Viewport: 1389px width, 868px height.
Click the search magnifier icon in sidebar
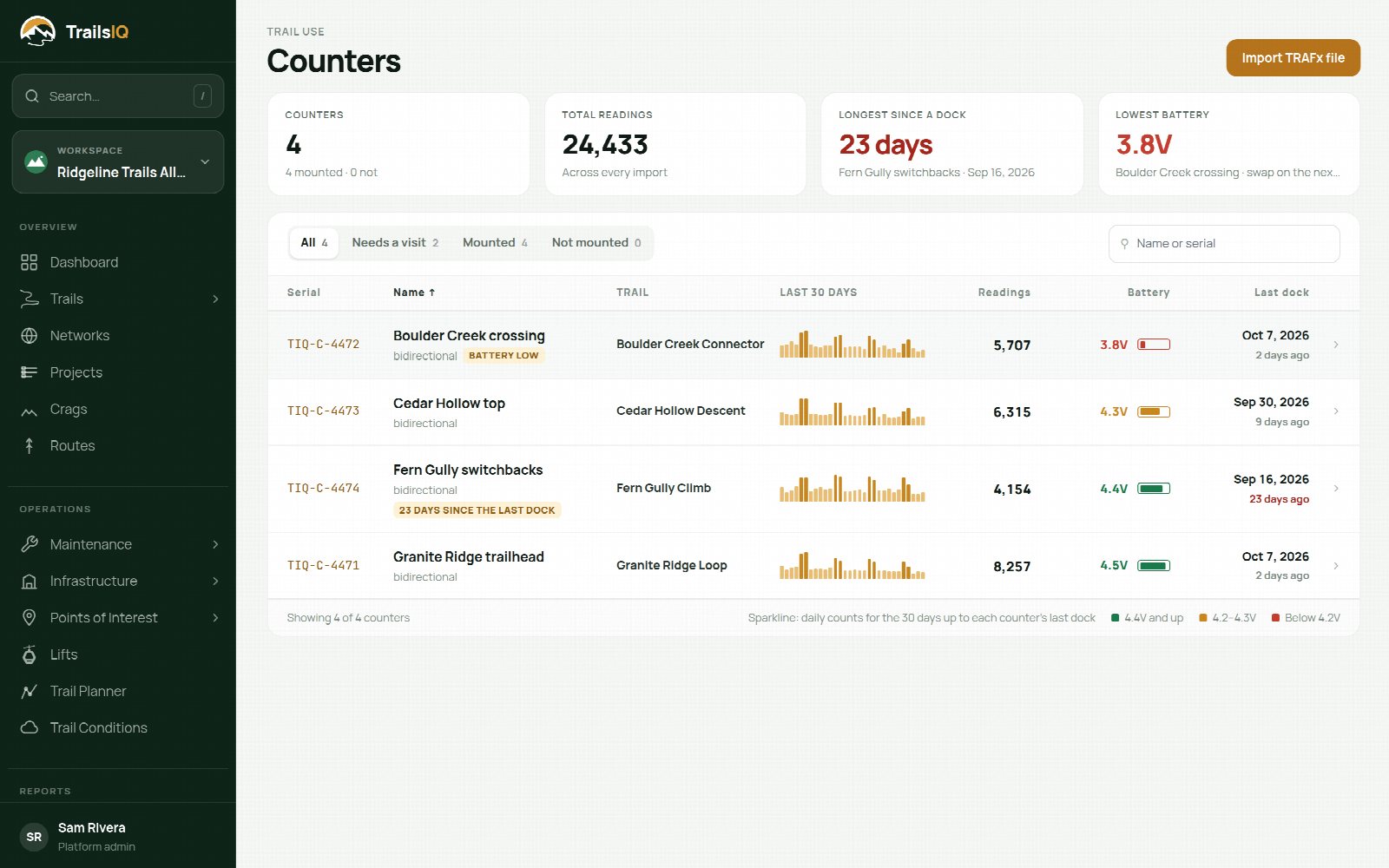32,96
